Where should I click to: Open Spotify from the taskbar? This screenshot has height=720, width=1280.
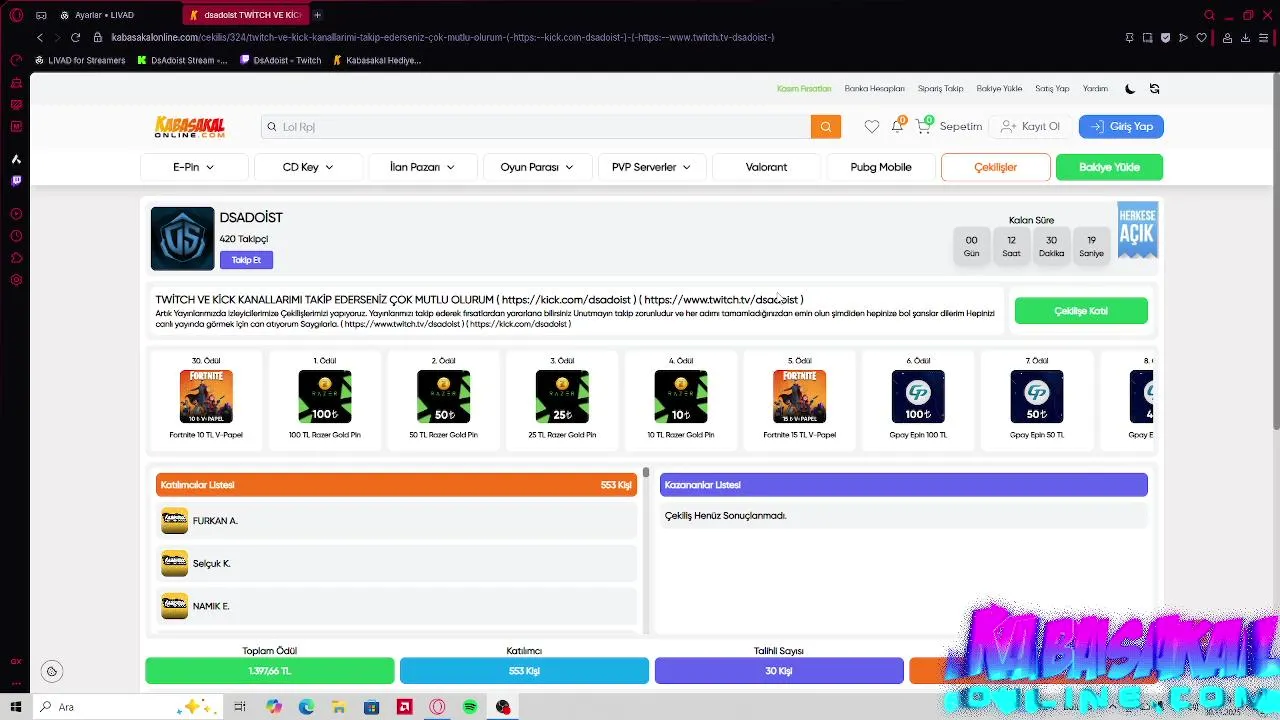tap(470, 707)
